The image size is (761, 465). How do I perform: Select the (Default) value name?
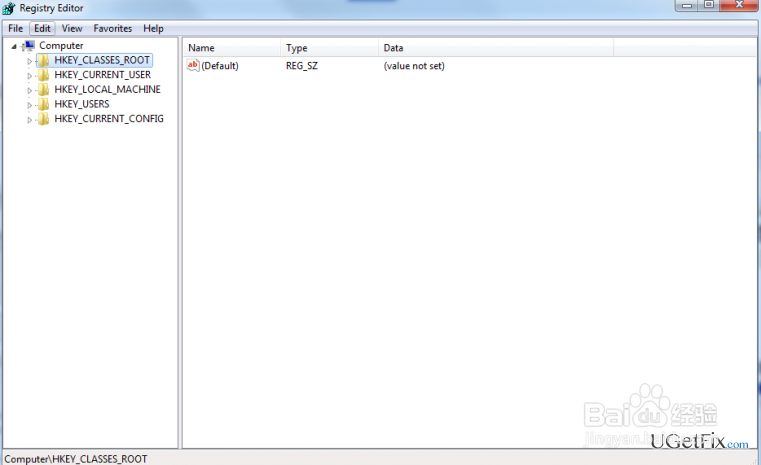click(x=220, y=66)
